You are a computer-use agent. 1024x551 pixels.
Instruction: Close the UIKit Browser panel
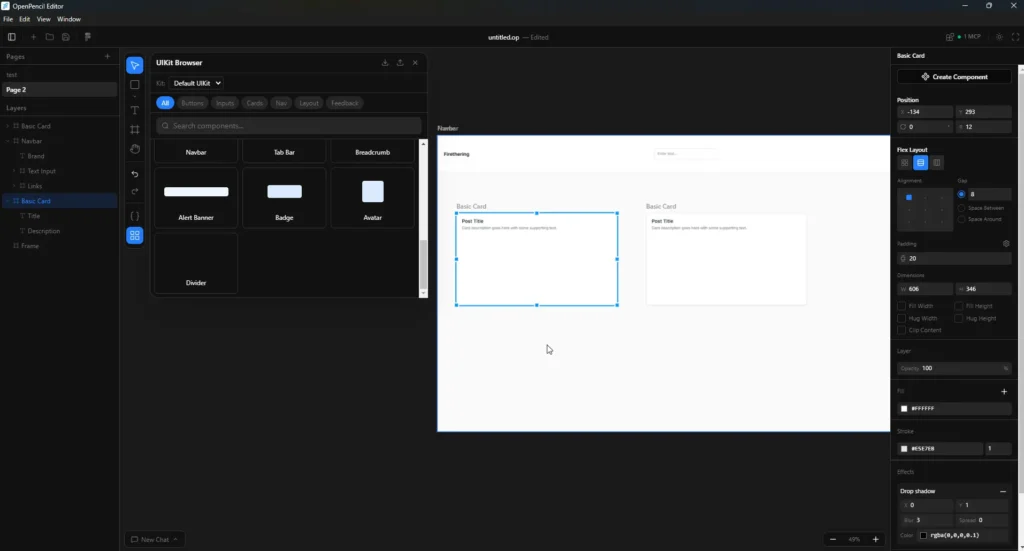click(x=415, y=63)
